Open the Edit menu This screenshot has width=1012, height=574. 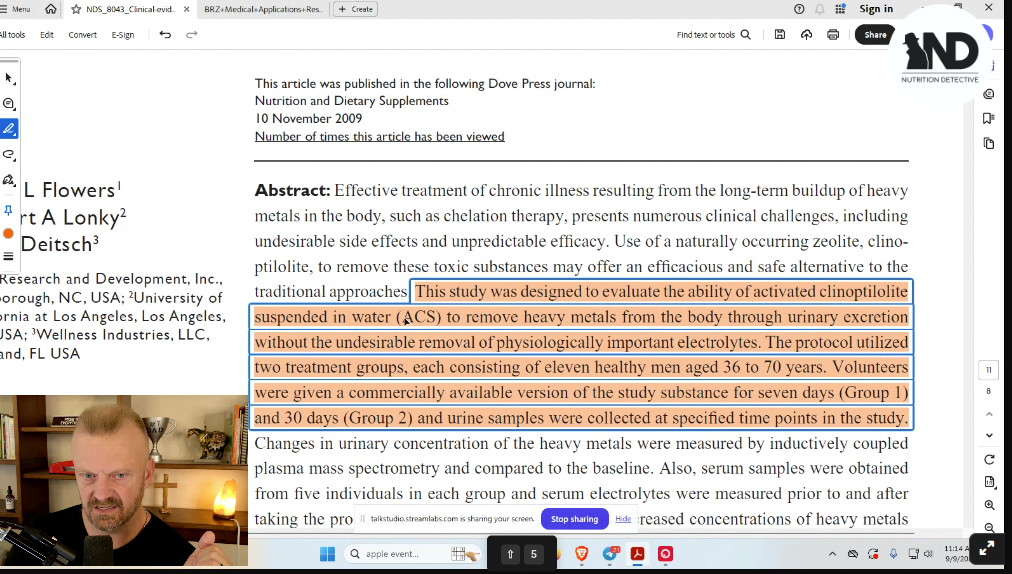(46, 35)
